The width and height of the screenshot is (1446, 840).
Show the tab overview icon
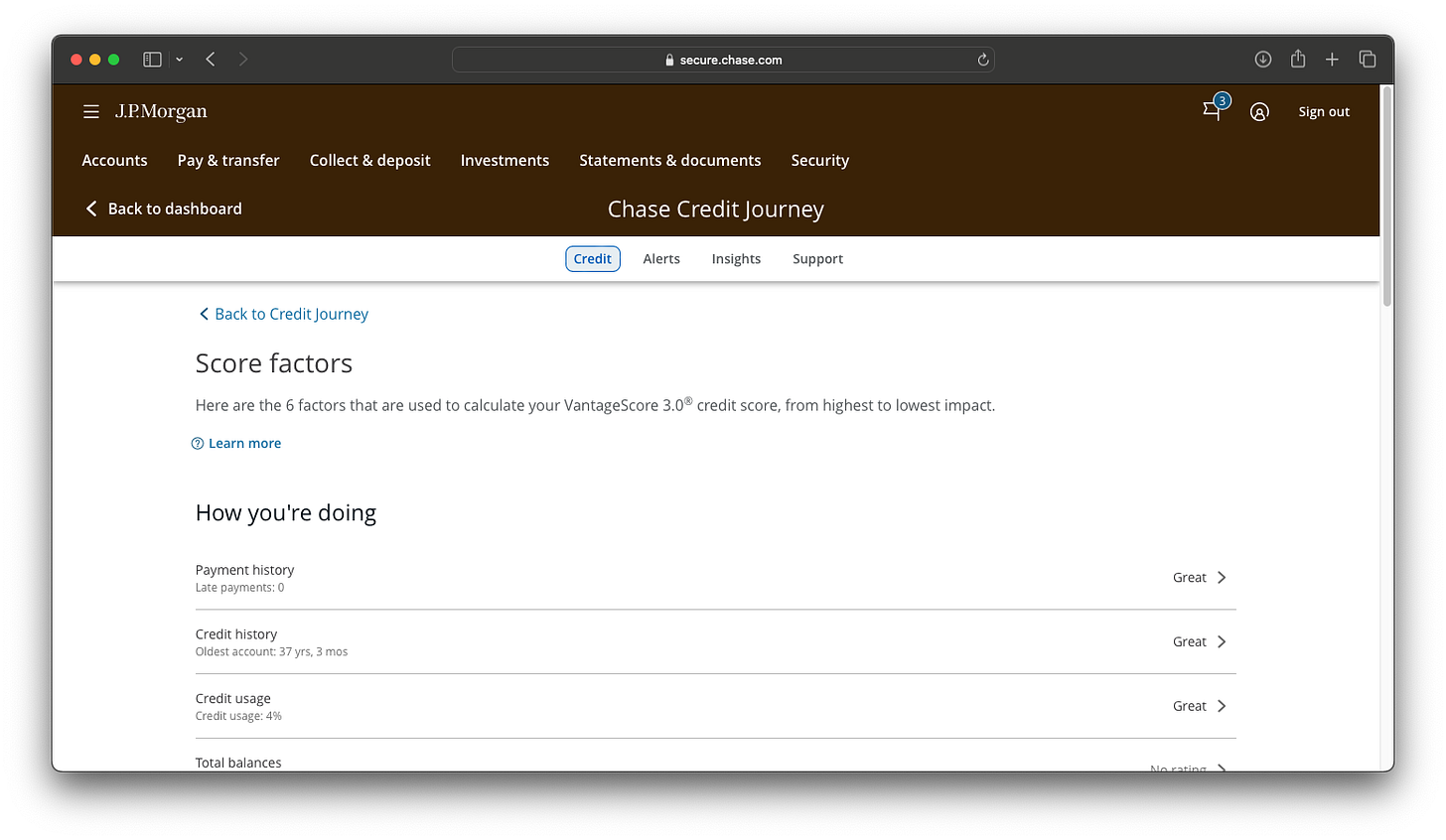[1368, 60]
